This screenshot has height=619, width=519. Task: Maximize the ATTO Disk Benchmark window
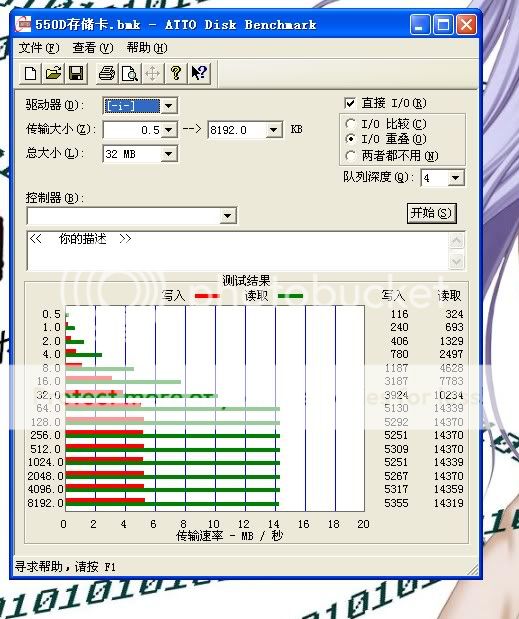(443, 25)
